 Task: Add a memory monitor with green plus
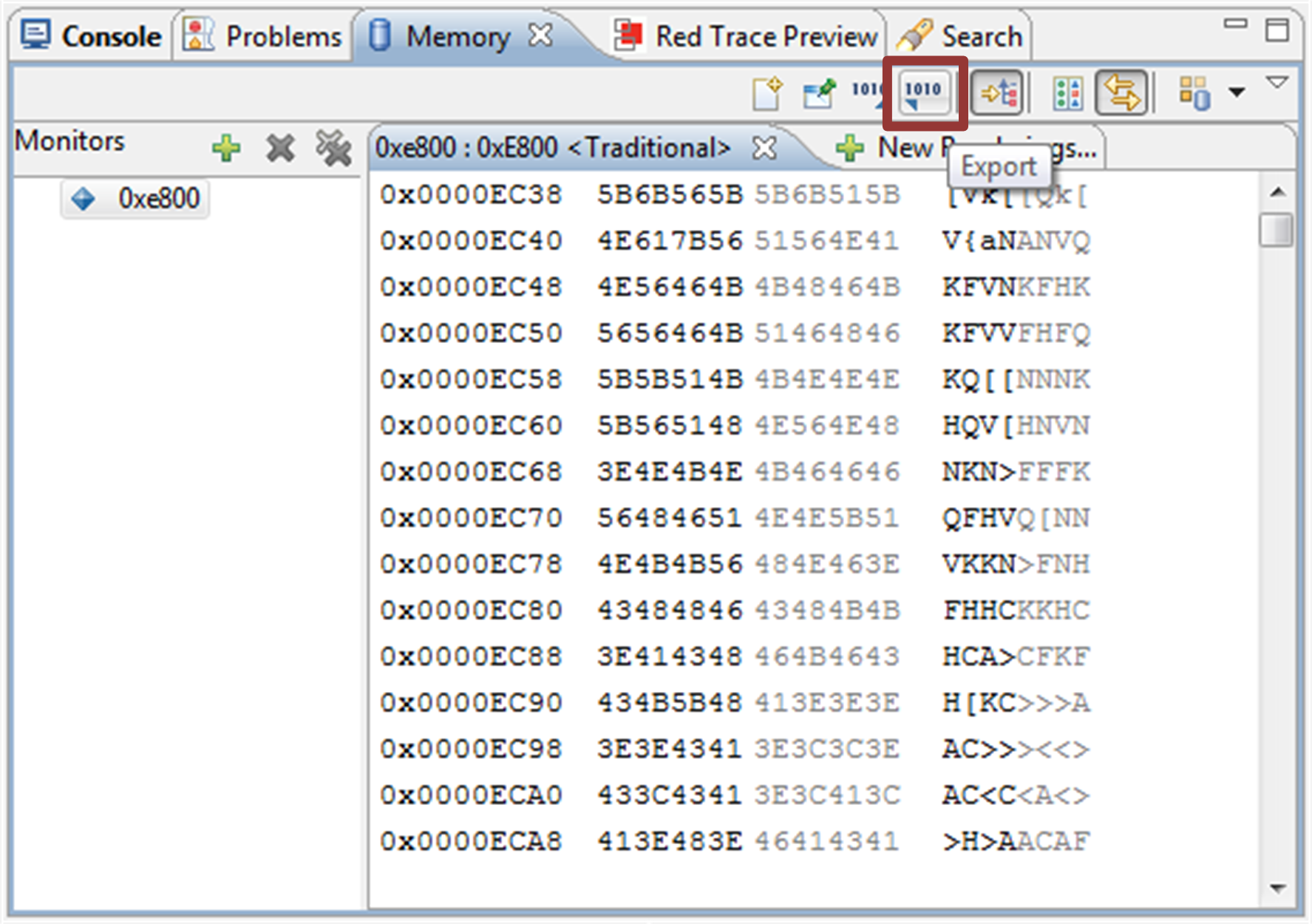coord(226,148)
